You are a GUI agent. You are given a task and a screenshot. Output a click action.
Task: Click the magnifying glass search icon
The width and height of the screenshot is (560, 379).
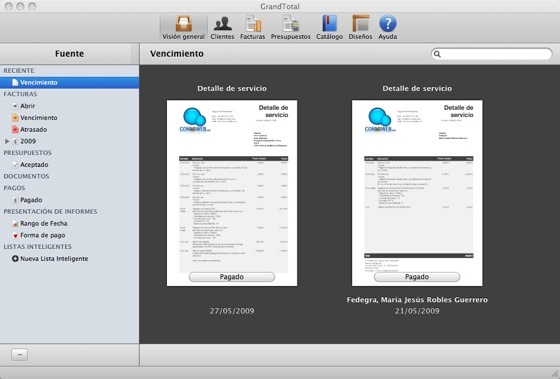click(437, 54)
